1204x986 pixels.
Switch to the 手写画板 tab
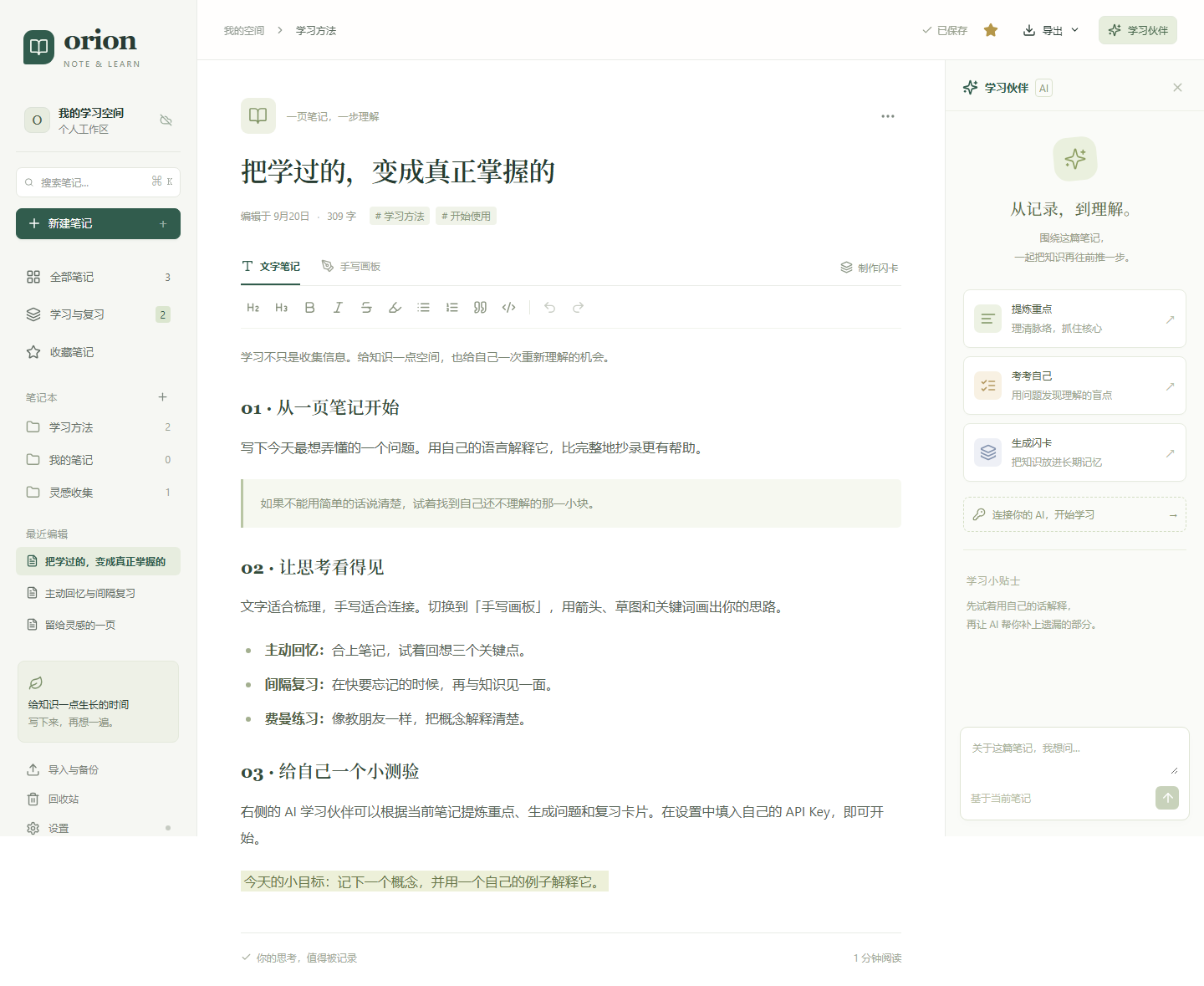tap(351, 267)
